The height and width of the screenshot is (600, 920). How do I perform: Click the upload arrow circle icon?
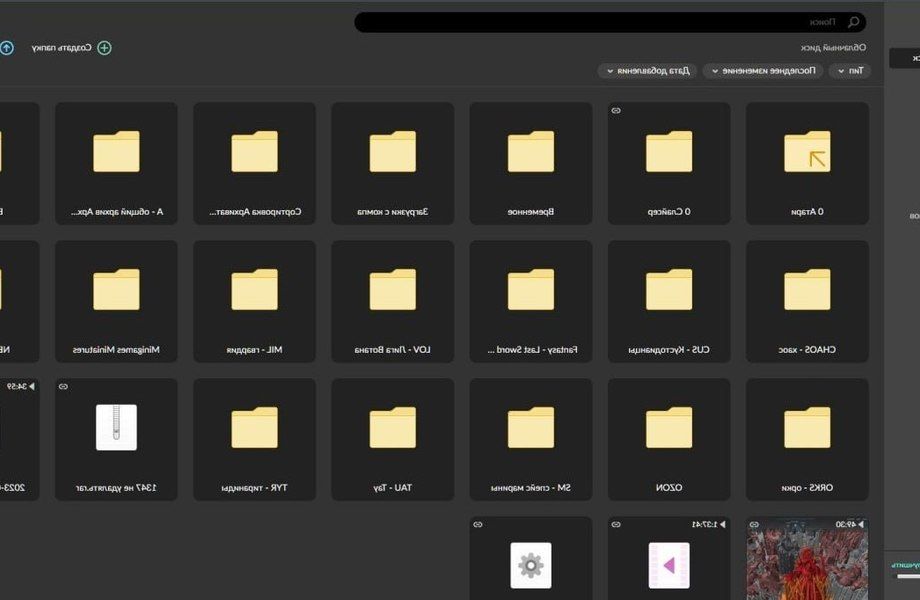[x=6, y=48]
